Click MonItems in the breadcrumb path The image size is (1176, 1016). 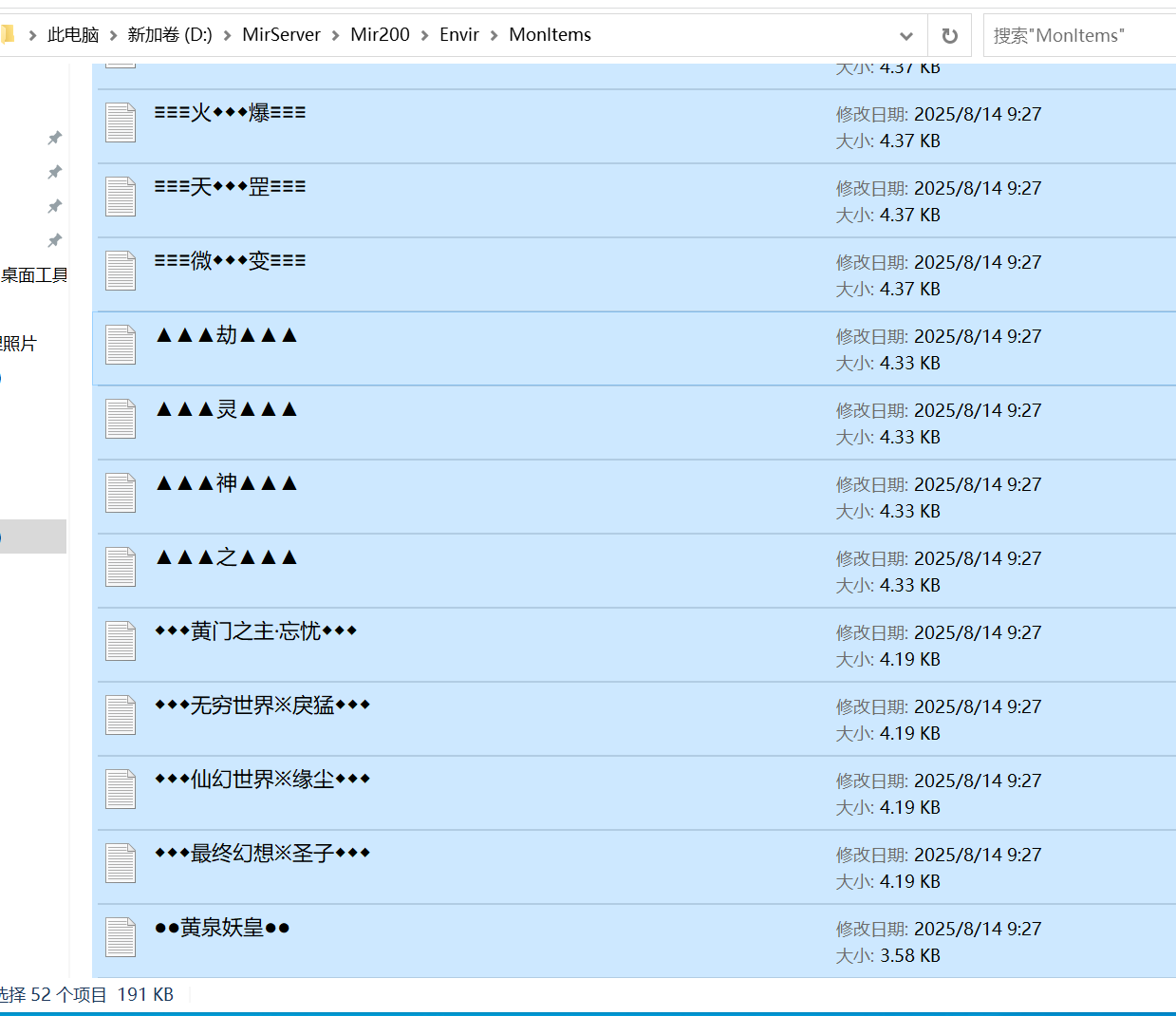coord(550,35)
